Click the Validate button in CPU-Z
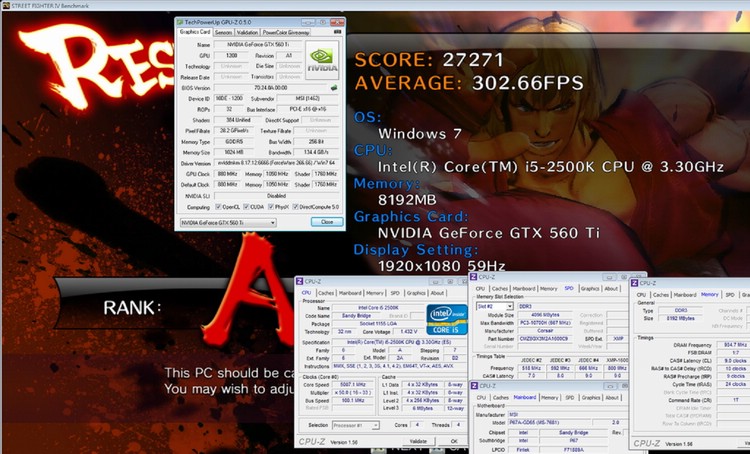 pyautogui.click(x=419, y=441)
